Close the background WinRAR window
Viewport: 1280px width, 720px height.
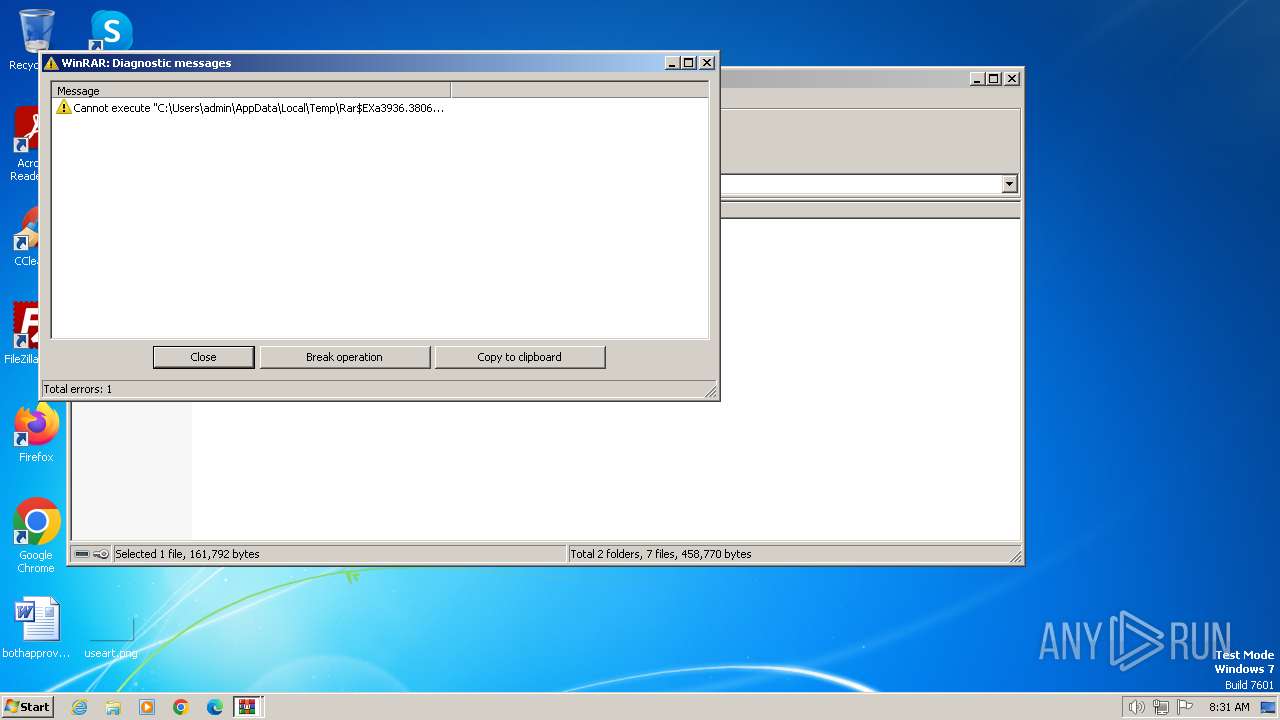point(1012,78)
